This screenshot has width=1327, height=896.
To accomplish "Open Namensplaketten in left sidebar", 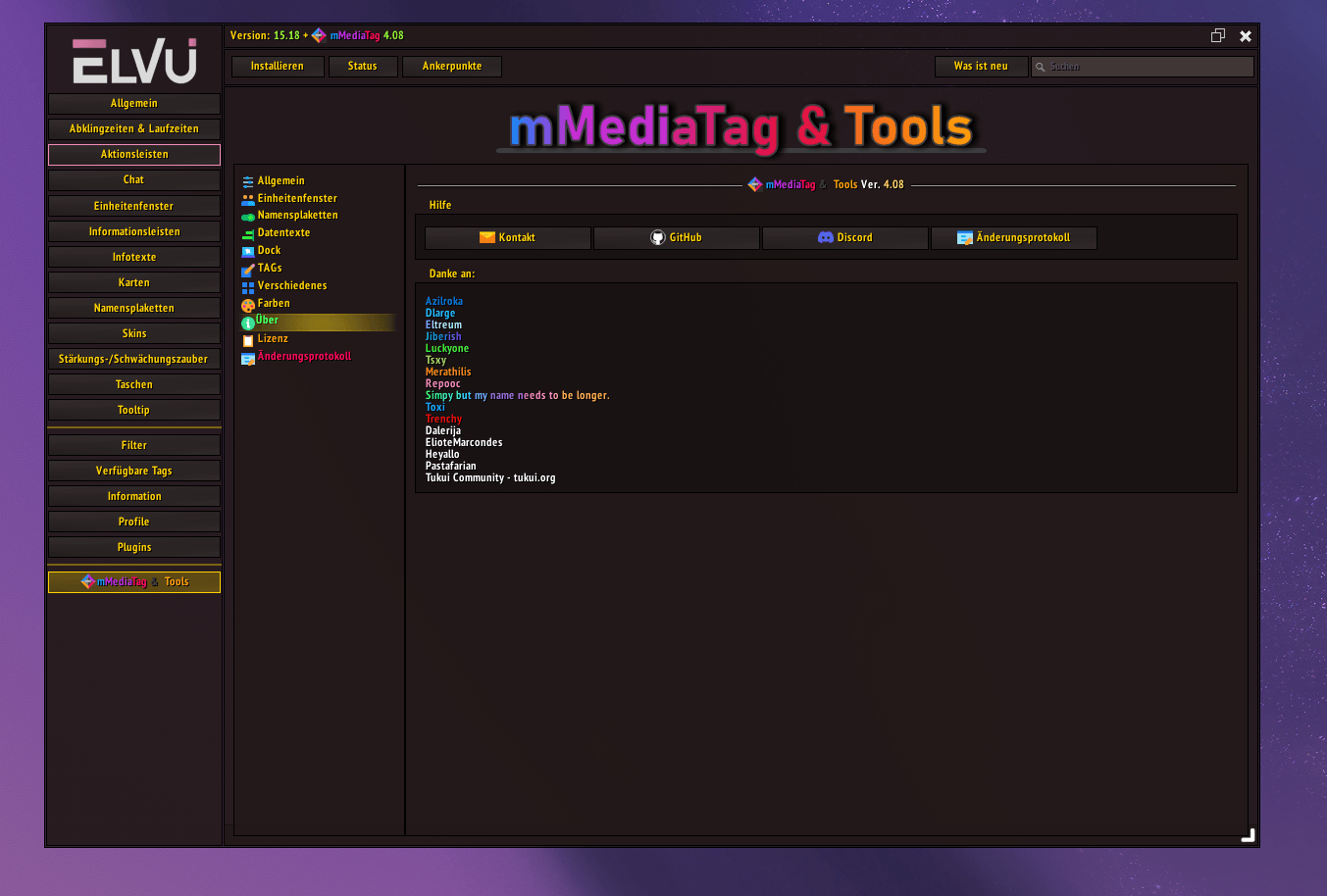I will (134, 308).
